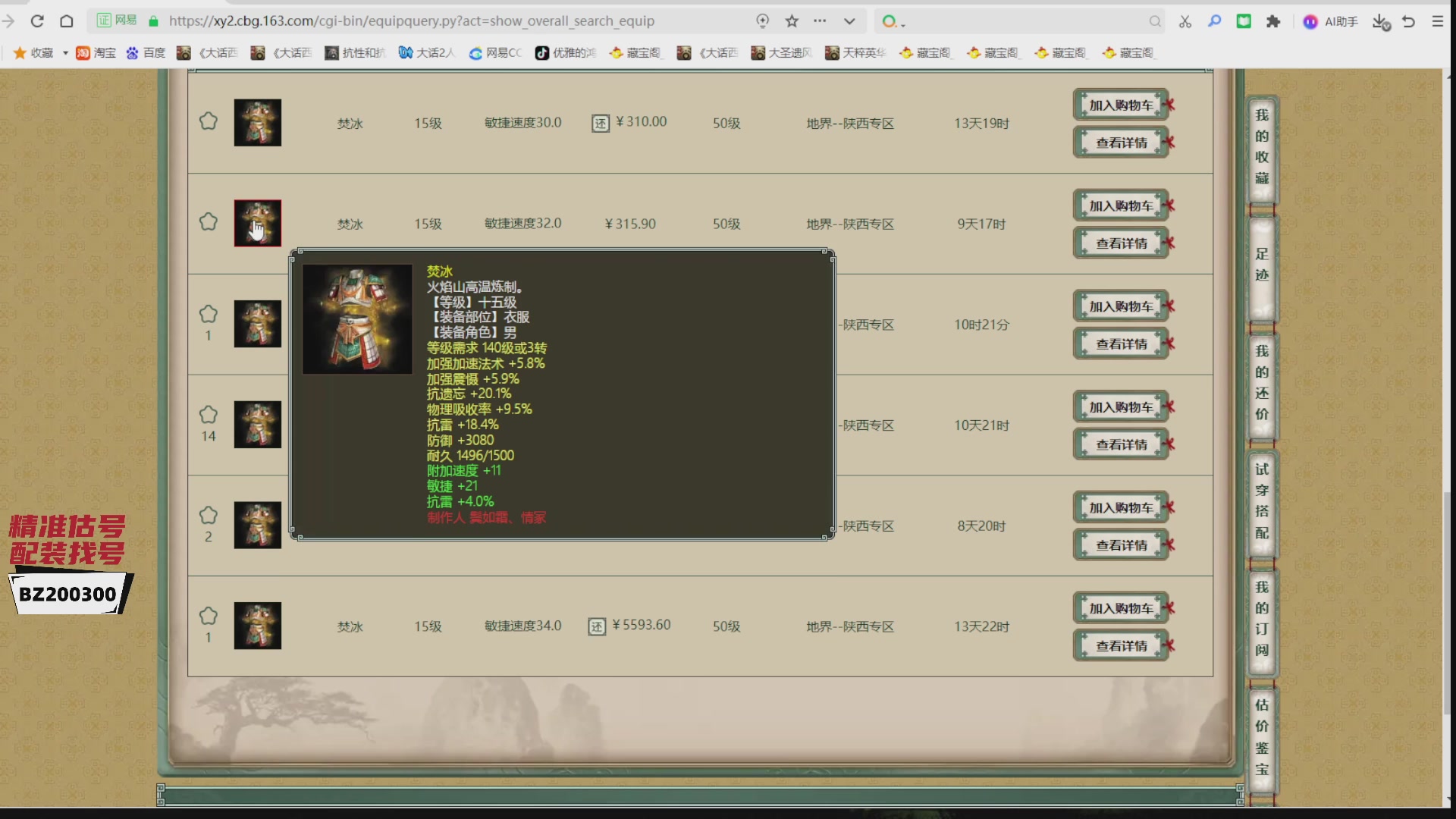Click the 还 bargain icon beside ¥310.00

click(x=601, y=123)
